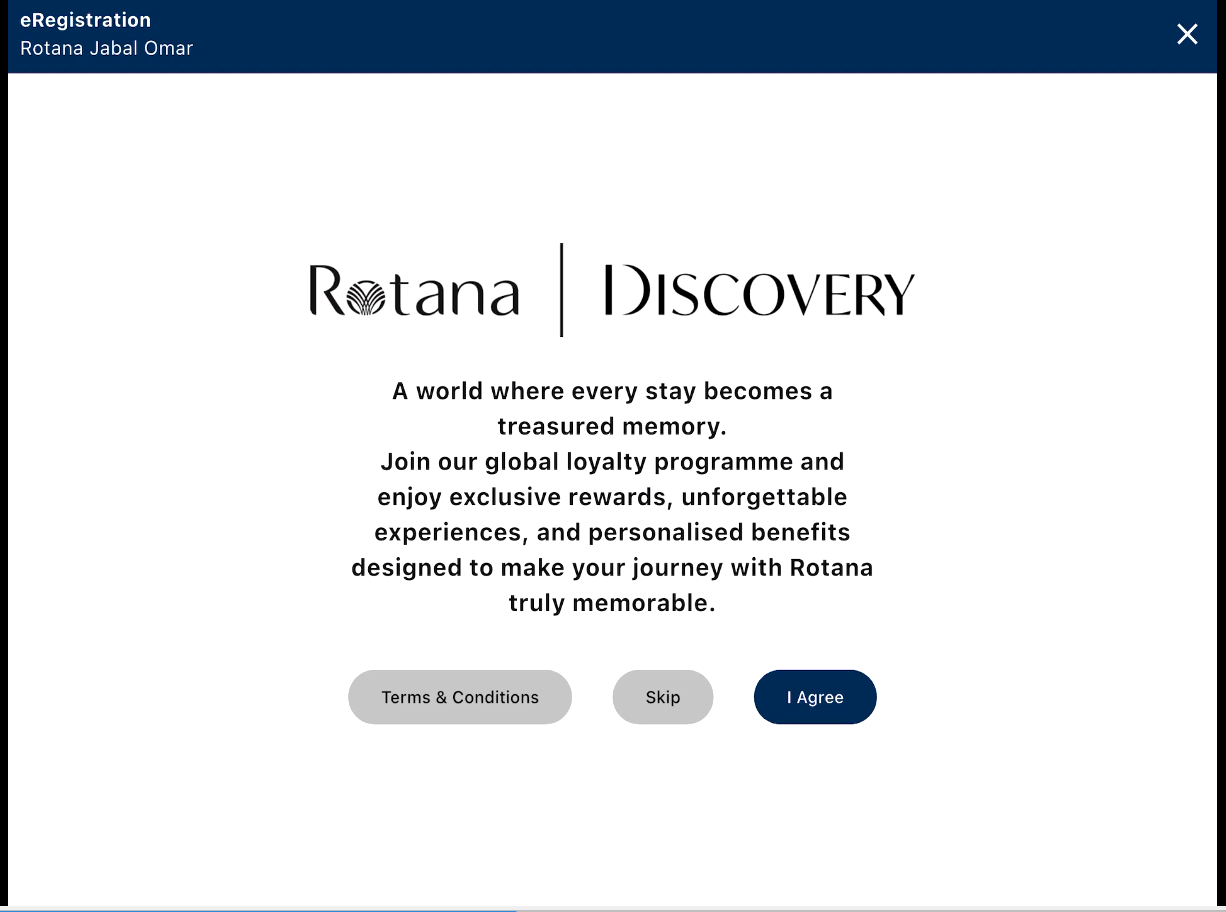The width and height of the screenshot is (1226, 912).
Task: Confirm agreement via the dark I Agree pill
Action: [x=815, y=697]
